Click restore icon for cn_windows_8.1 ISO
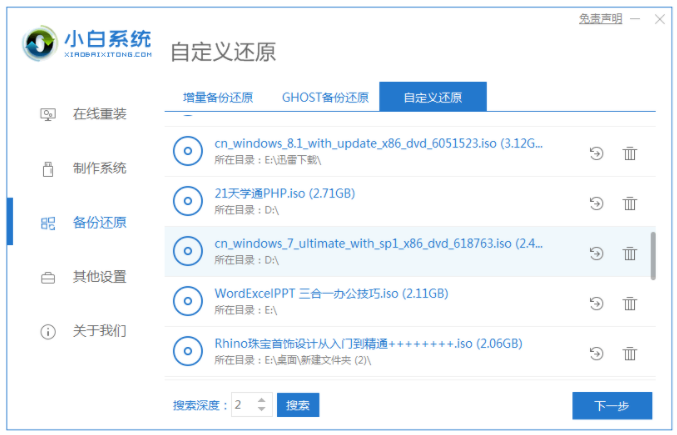 pyautogui.click(x=597, y=153)
